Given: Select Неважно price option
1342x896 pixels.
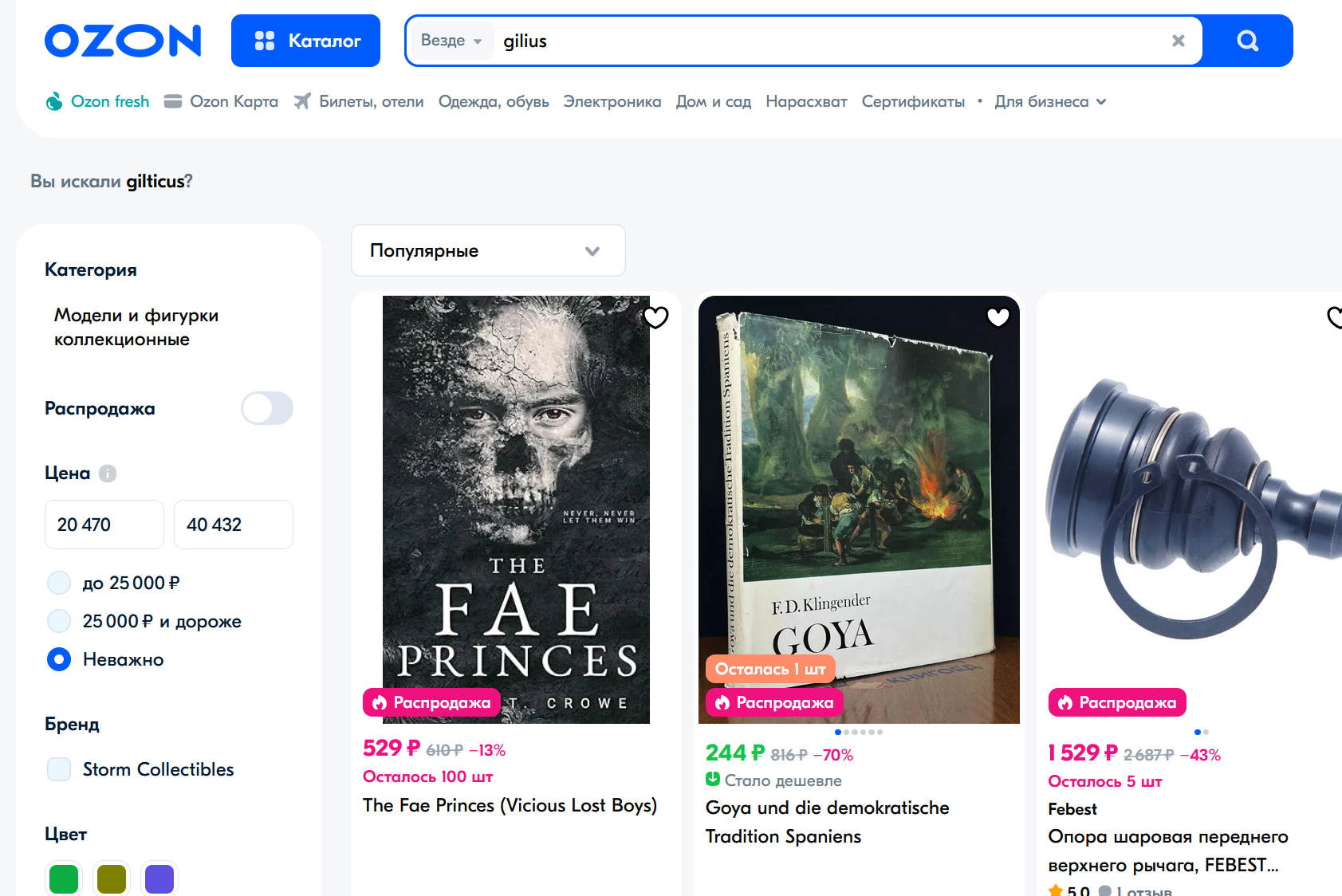Looking at the screenshot, I should tap(59, 659).
